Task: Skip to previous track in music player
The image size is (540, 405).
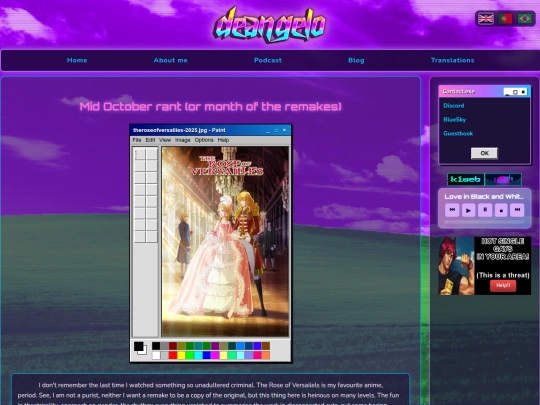Action: click(x=452, y=210)
